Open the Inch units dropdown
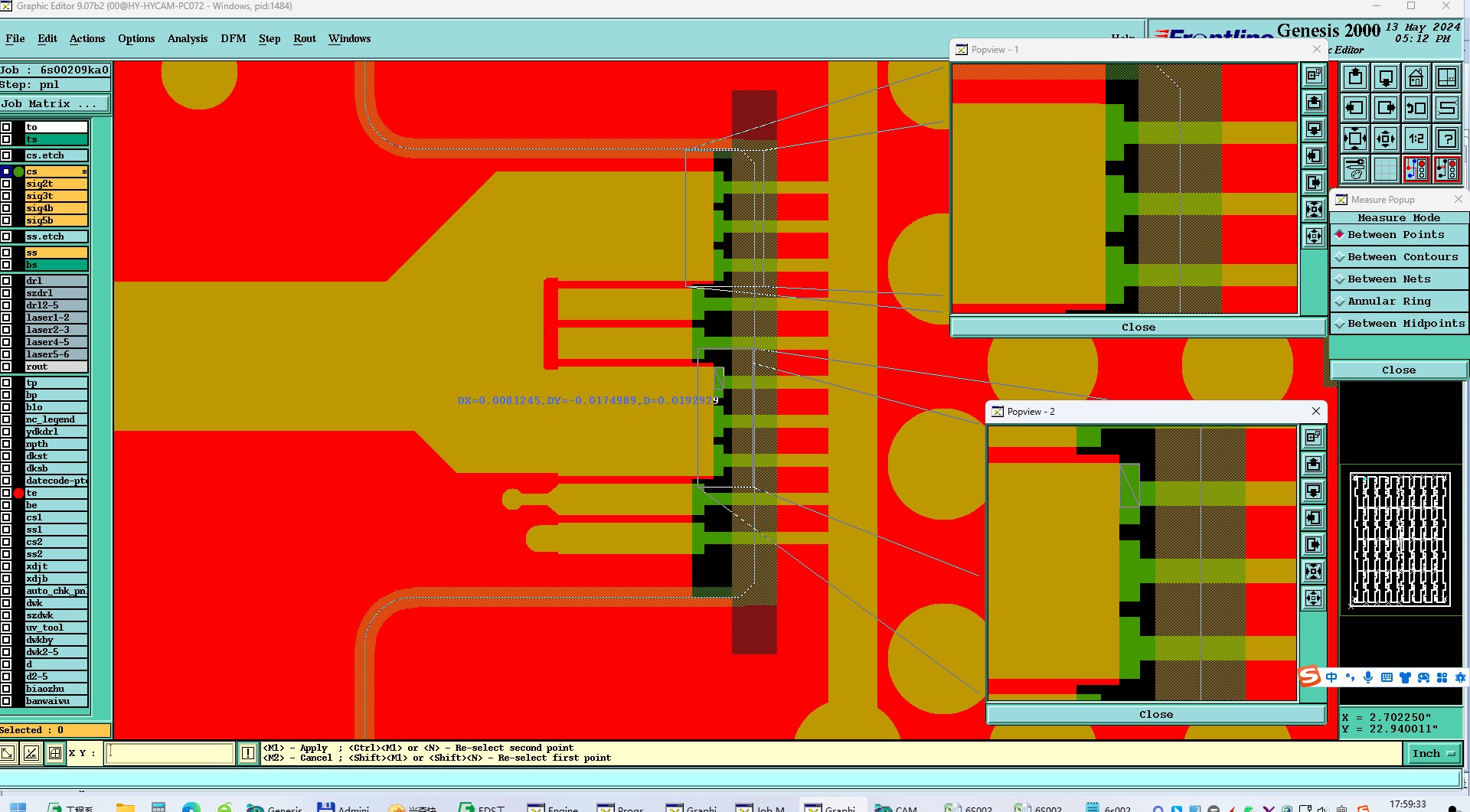 1433,754
